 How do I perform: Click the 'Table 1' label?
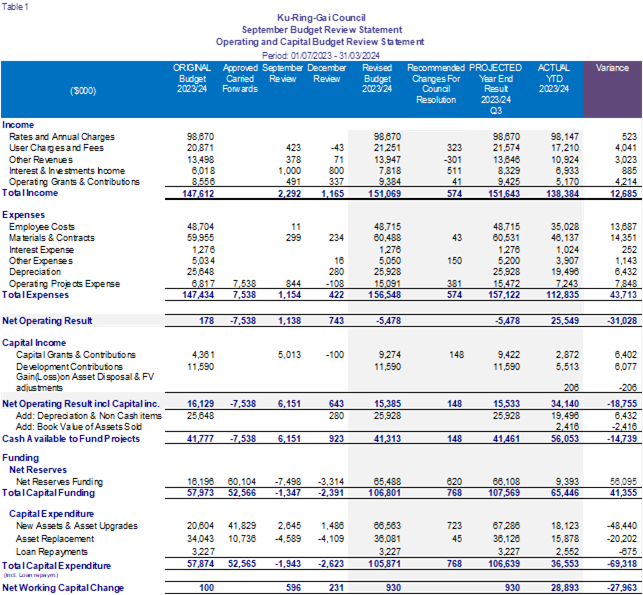coord(15,7)
